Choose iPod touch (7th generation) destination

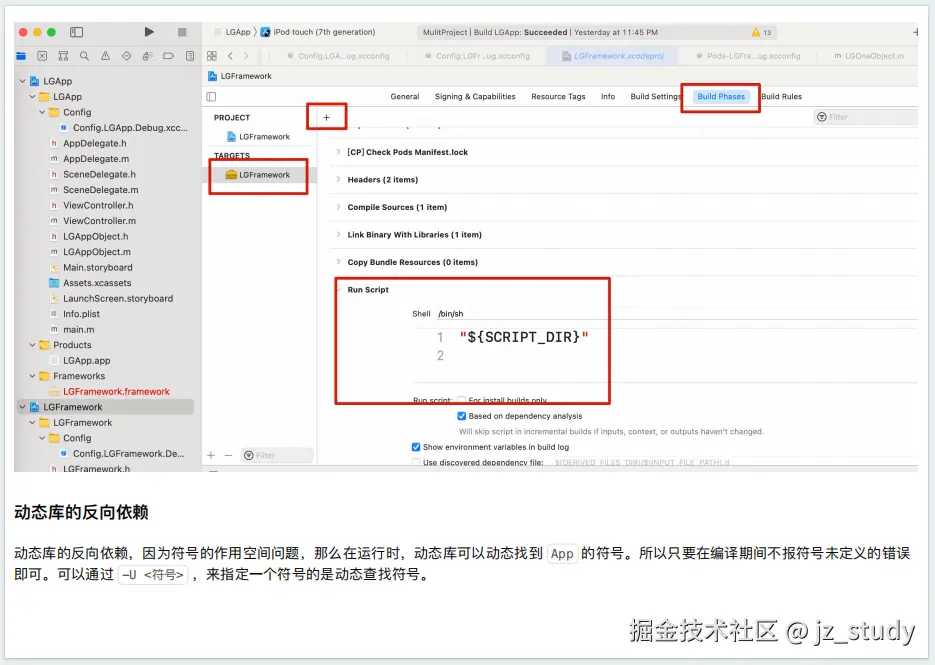click(x=318, y=32)
